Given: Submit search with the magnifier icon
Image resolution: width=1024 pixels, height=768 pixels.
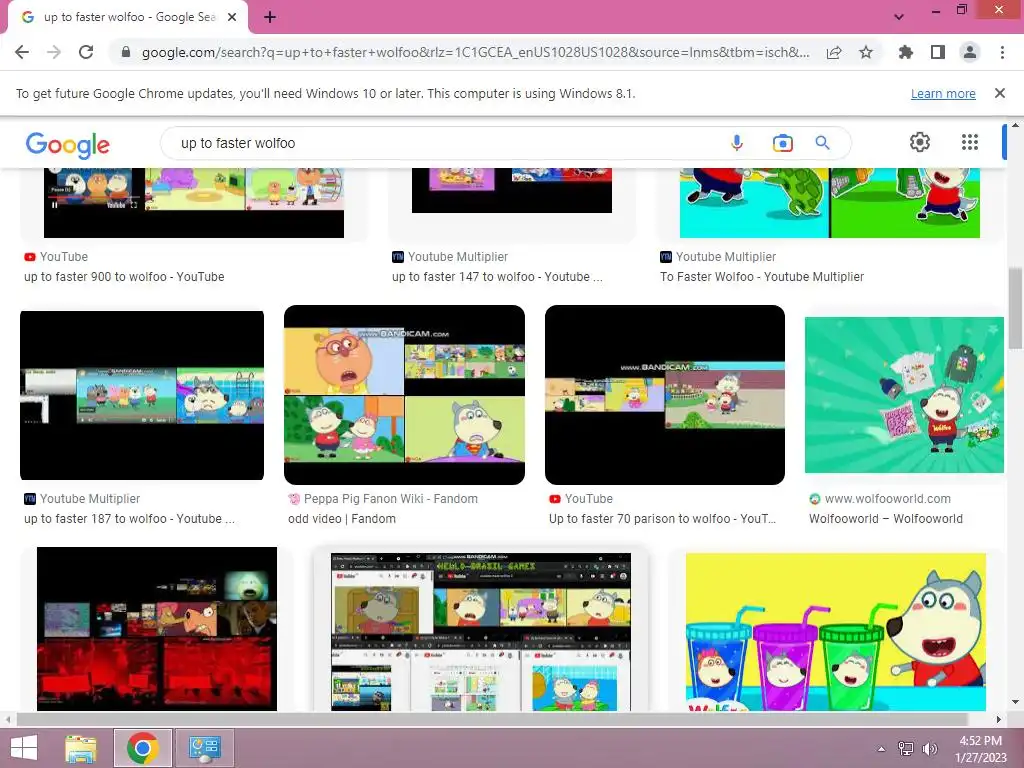Looking at the screenshot, I should pyautogui.click(x=822, y=143).
